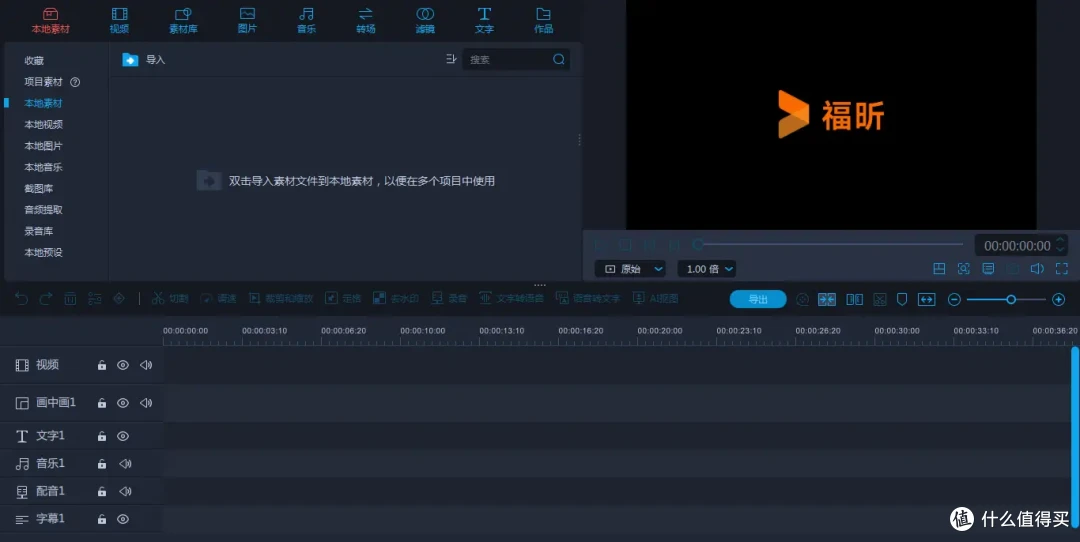Start the 录音 recording tool
The height and width of the screenshot is (542, 1080).
coord(449,298)
